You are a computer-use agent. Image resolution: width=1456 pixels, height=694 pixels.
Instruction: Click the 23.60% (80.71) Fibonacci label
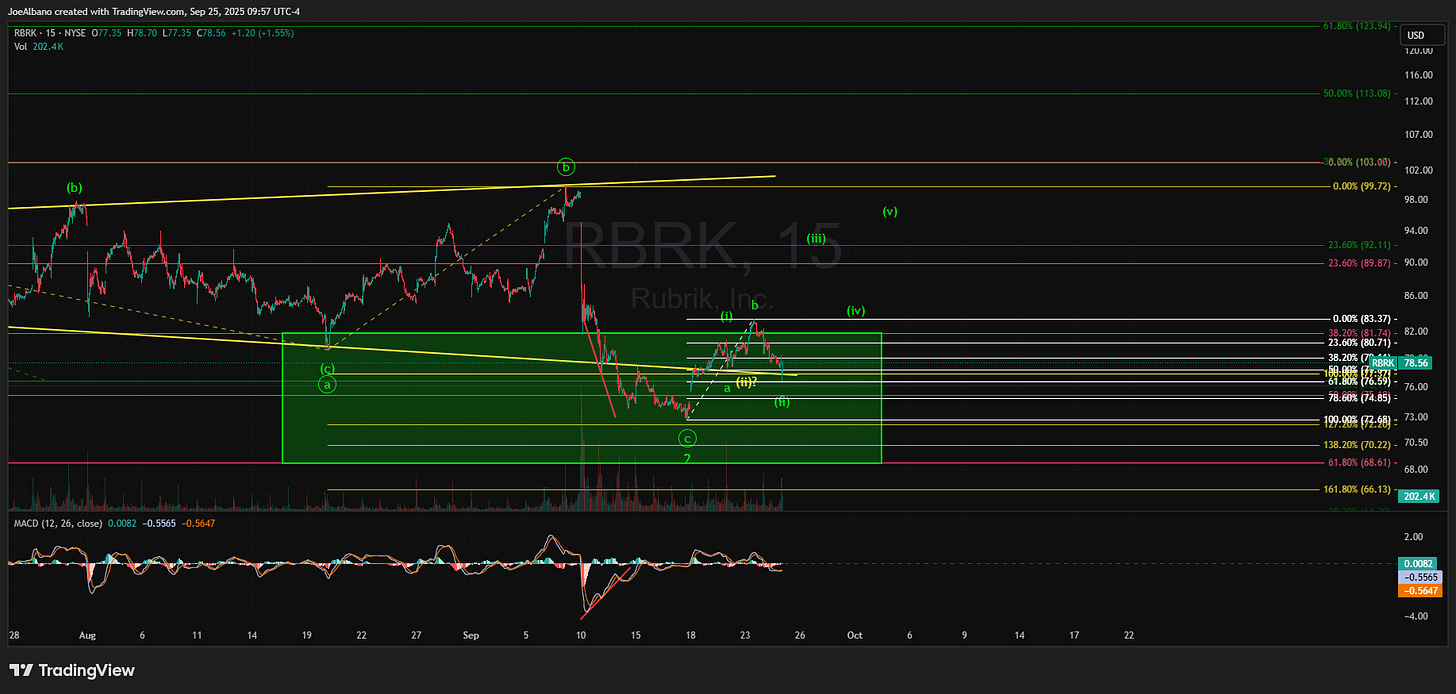pos(1359,342)
